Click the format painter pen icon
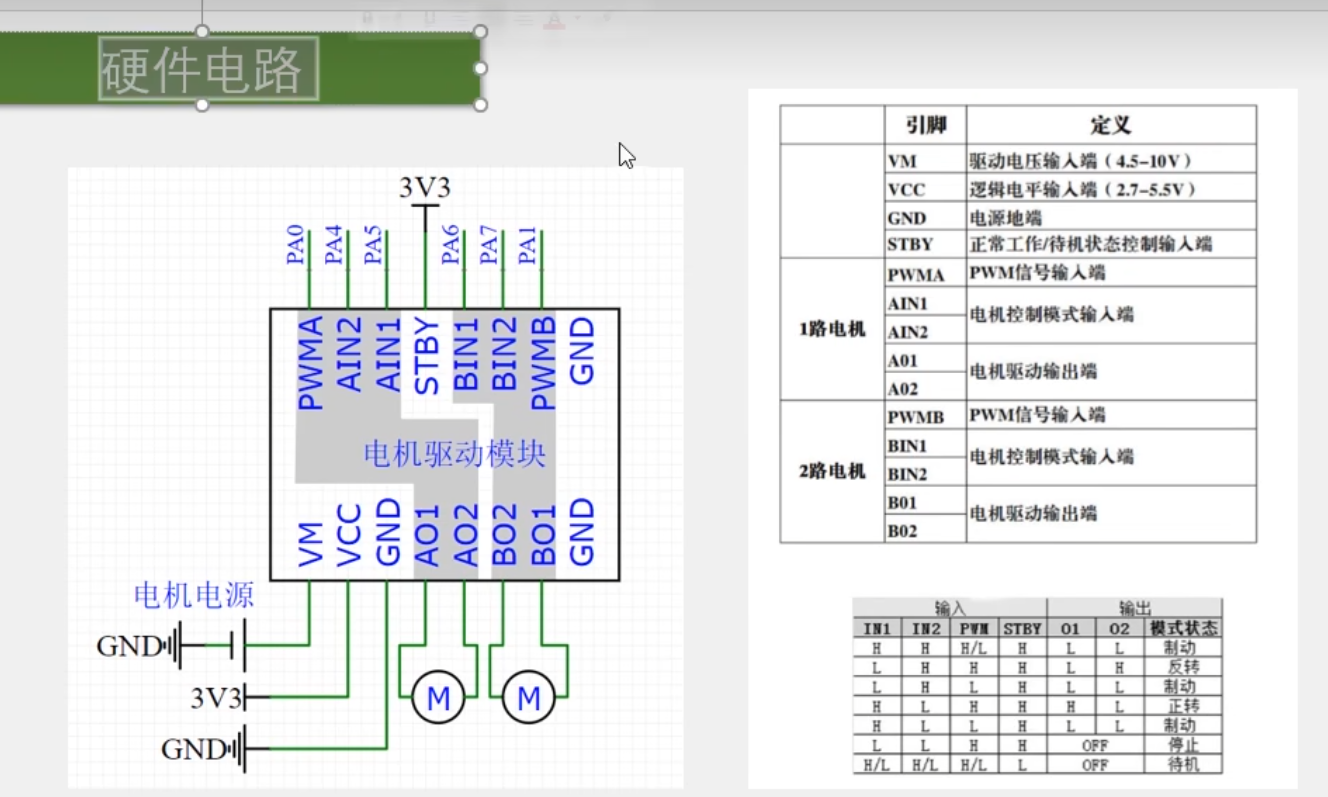This screenshot has width=1328, height=797. tap(606, 17)
